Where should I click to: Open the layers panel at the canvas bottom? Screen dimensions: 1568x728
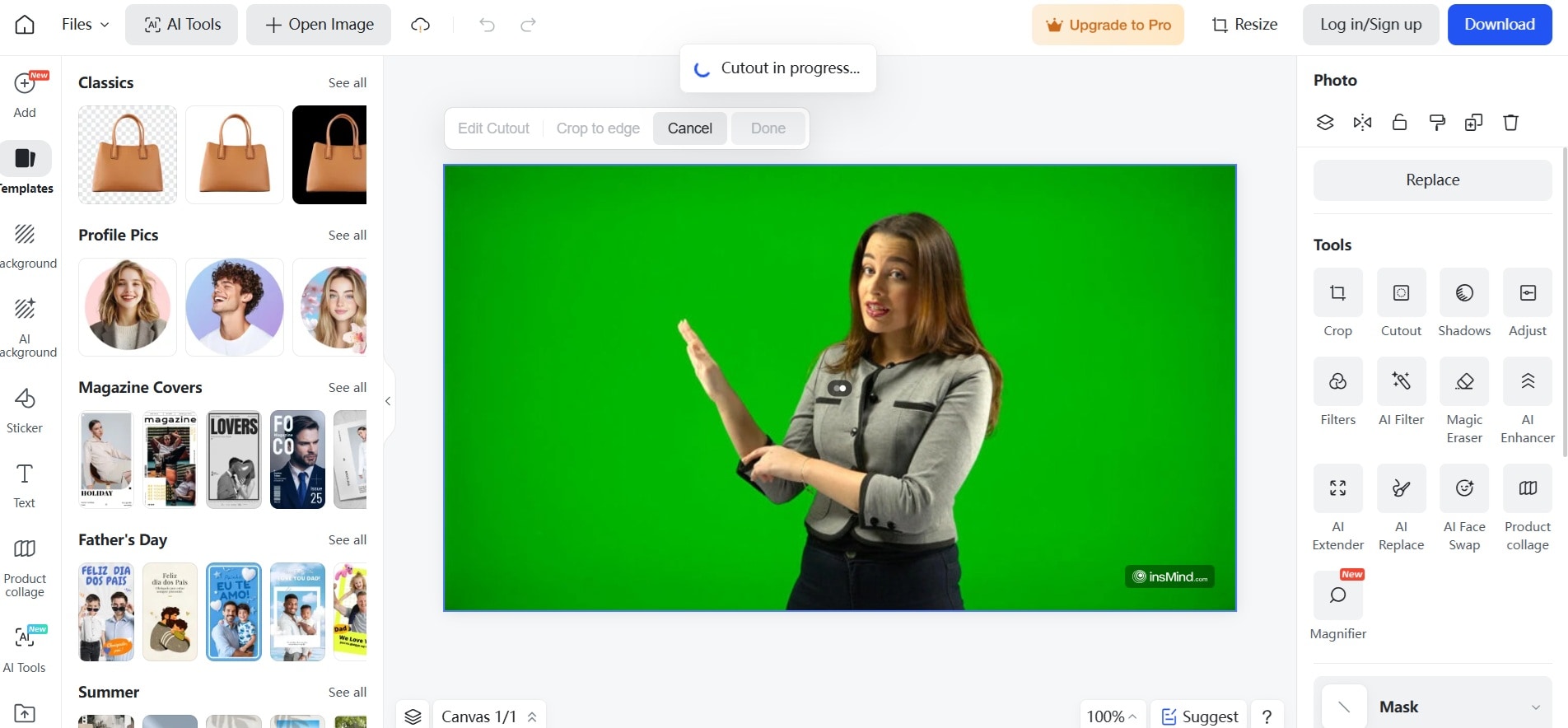[413, 716]
